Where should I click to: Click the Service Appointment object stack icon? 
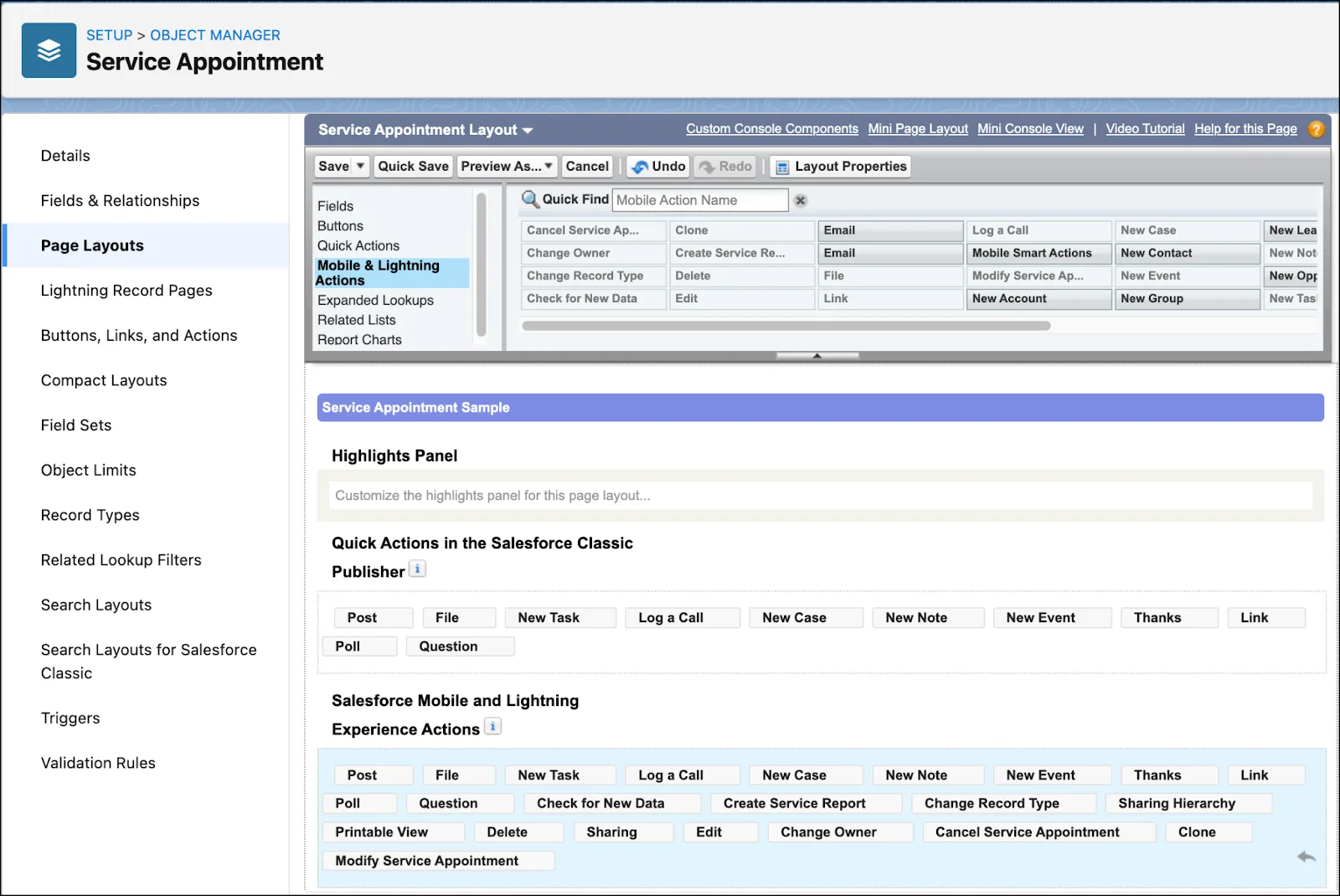pyautogui.click(x=49, y=50)
